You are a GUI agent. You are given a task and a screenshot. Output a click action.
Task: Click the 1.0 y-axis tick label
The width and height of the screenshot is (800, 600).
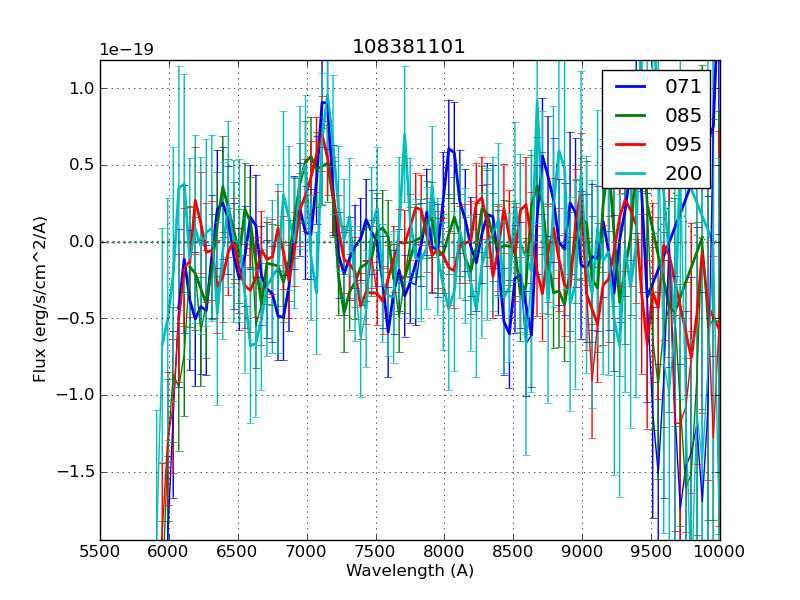[x=82, y=88]
